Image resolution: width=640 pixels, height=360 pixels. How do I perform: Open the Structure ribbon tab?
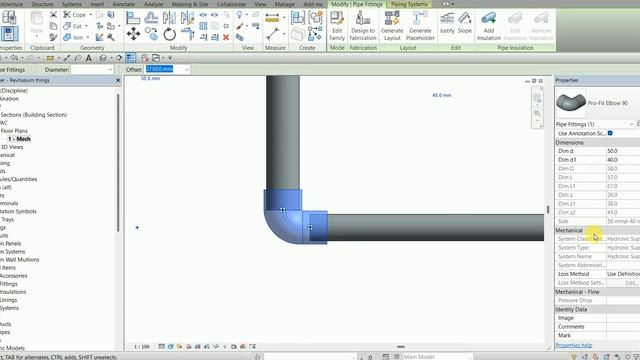point(42,4)
